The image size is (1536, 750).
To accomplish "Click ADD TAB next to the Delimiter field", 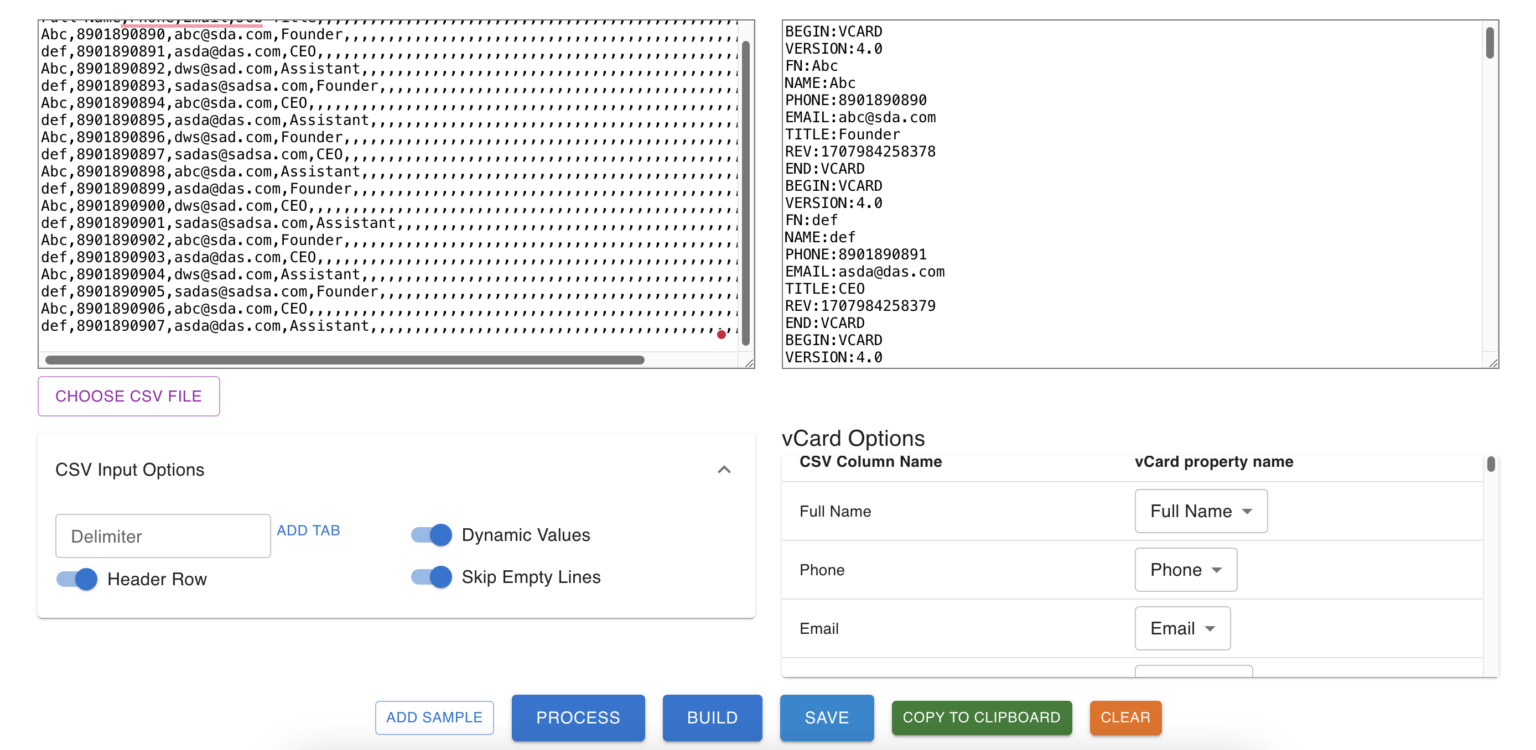I will (x=308, y=530).
